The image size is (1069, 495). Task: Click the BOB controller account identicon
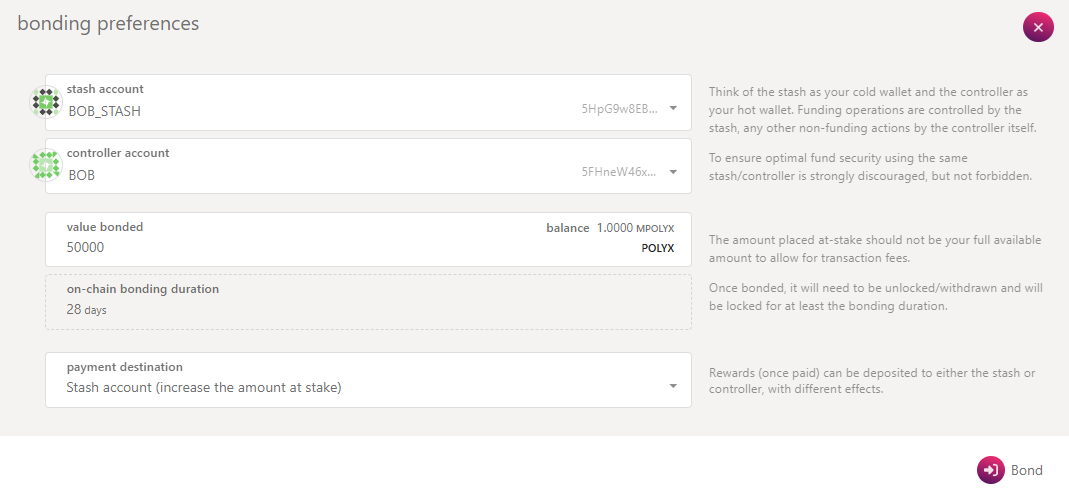click(46, 165)
